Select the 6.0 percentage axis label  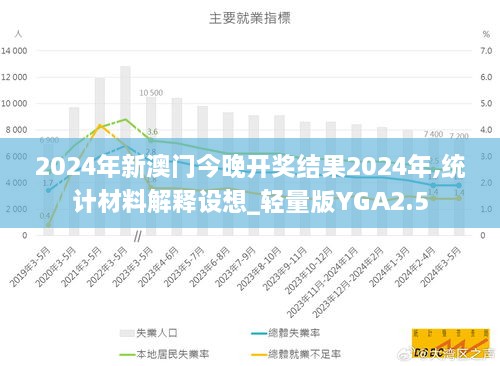tap(486, 77)
